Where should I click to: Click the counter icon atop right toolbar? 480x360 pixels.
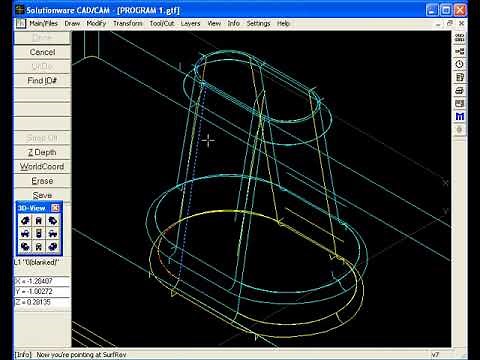(x=460, y=38)
